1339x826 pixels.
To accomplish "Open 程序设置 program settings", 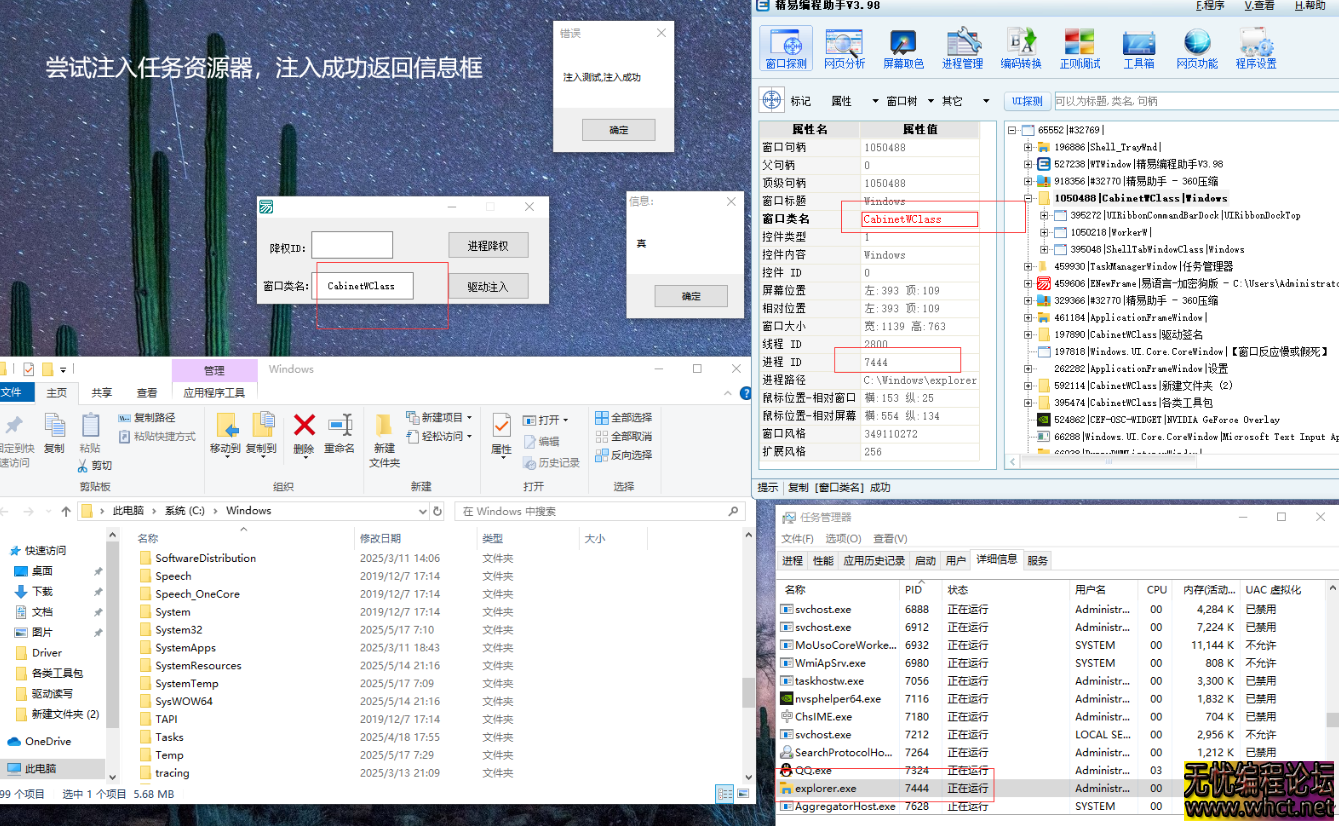I will point(1255,47).
